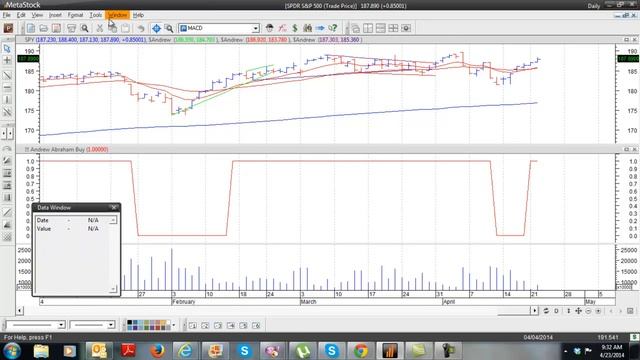Open the MACD indicator dropdown

[255, 28]
